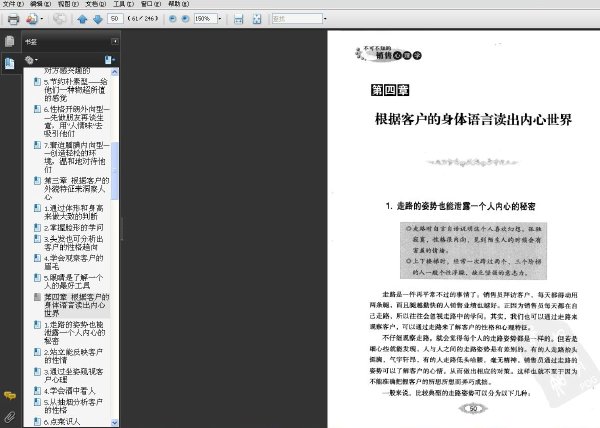Select bookmark 第三章 根据客户的外貌特征
The height and width of the screenshot is (428, 600).
(x=77, y=189)
